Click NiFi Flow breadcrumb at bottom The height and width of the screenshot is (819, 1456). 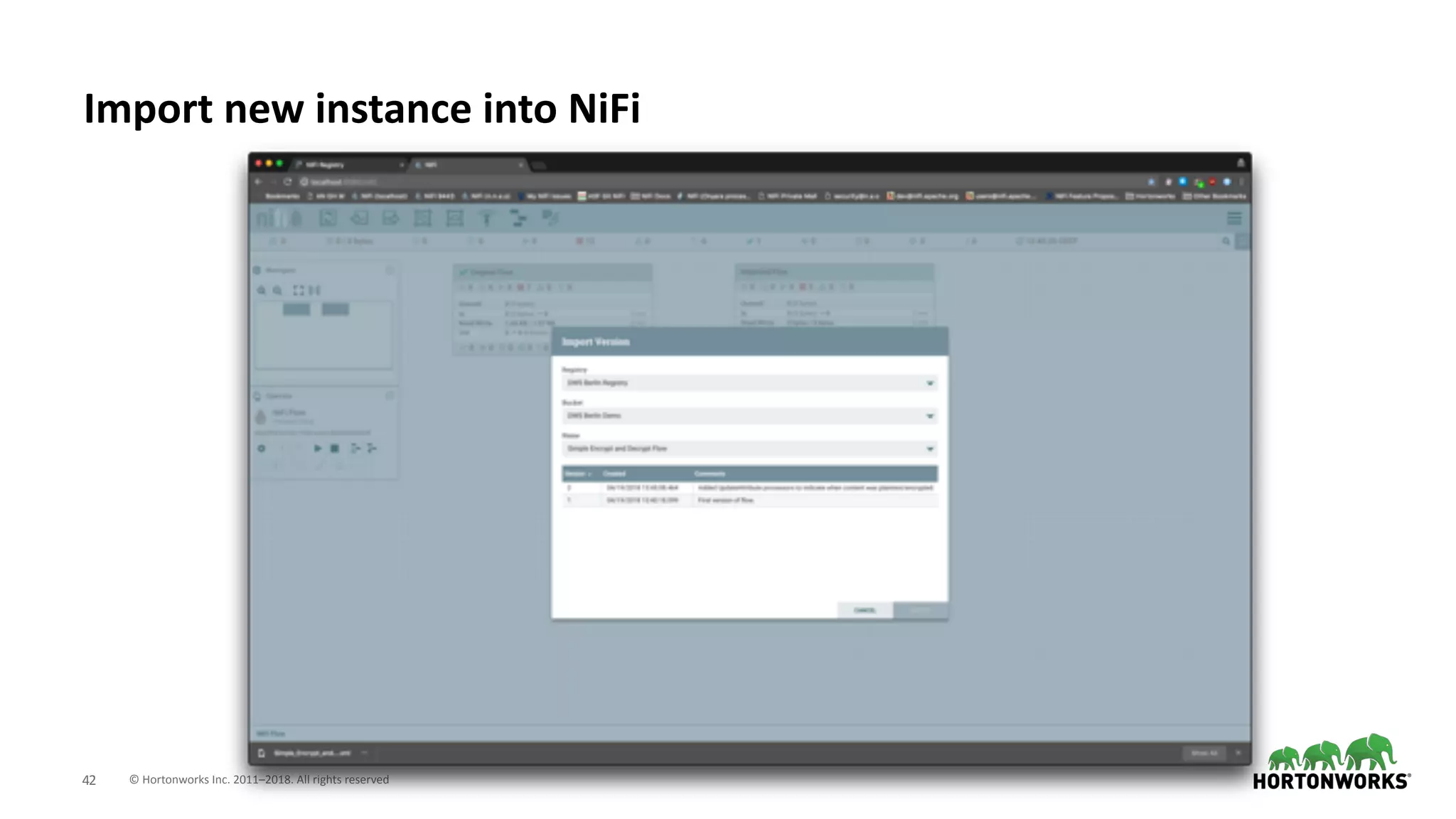[271, 734]
